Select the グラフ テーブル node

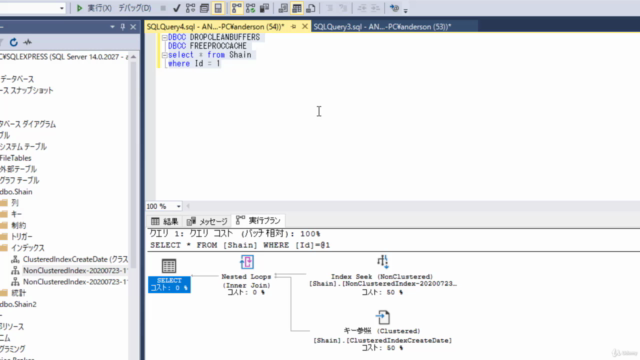(x=20, y=180)
